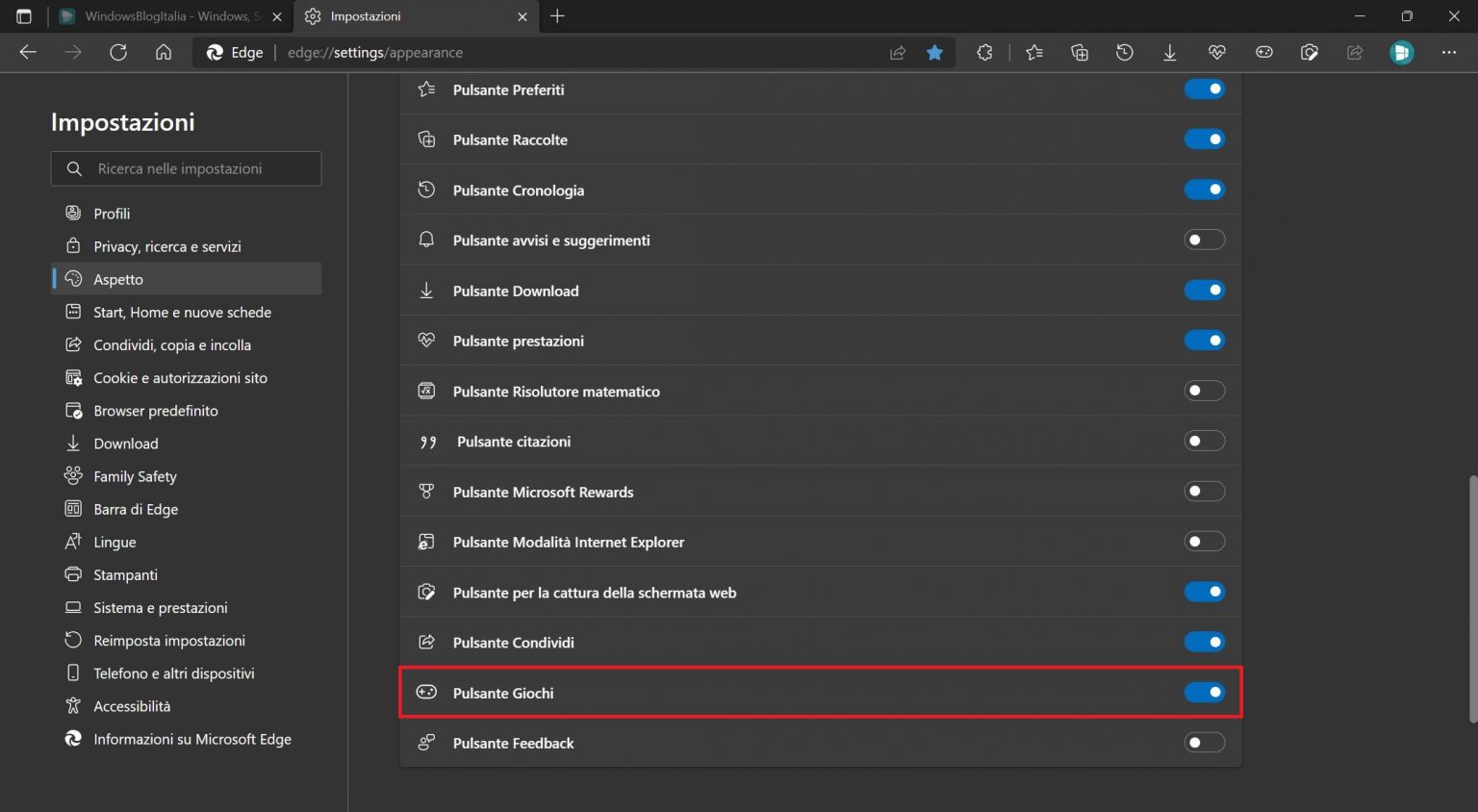The image size is (1478, 812).
Task: Open Informazioni su Microsoft Edge
Action: click(x=191, y=739)
